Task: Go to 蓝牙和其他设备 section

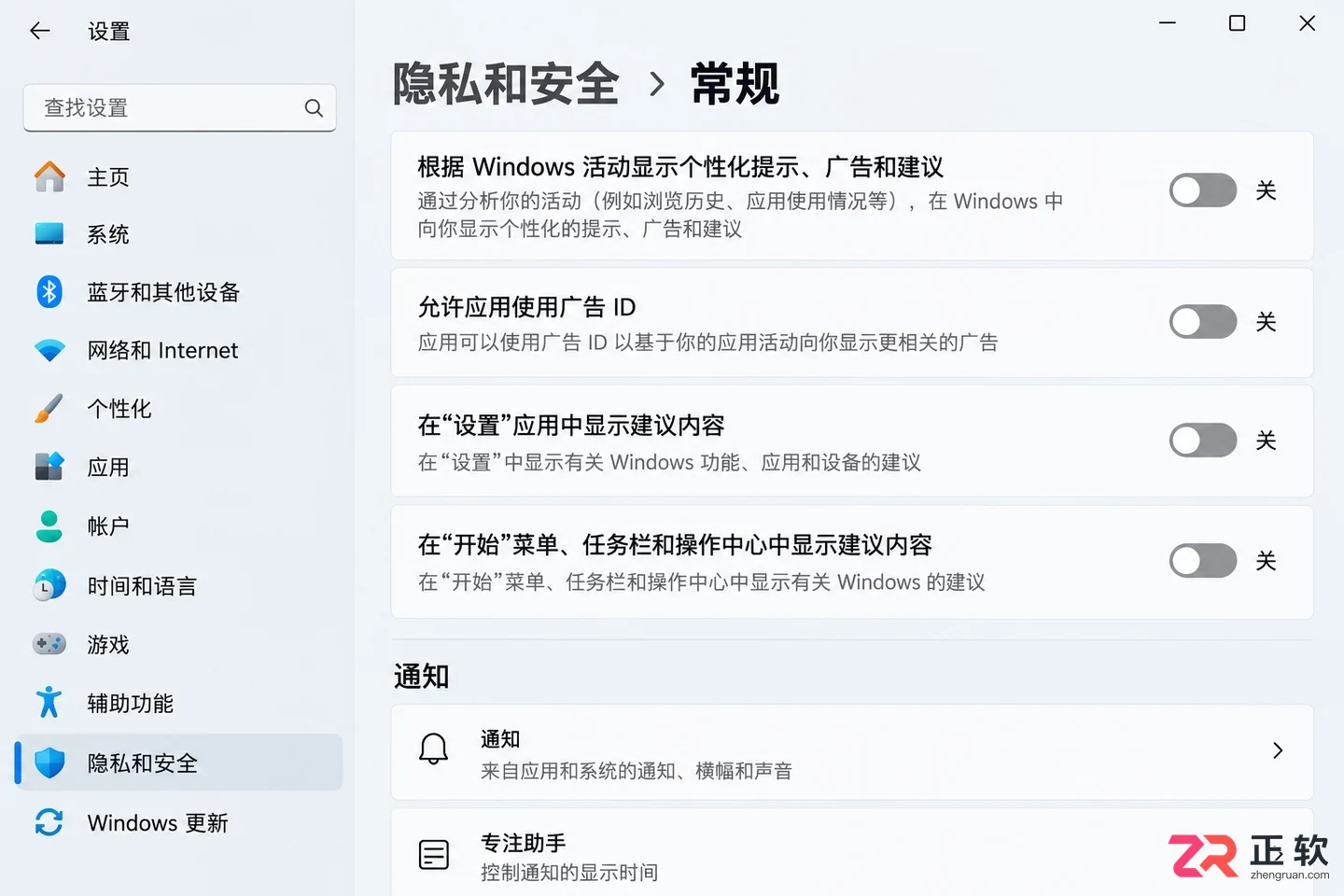Action: (179, 291)
